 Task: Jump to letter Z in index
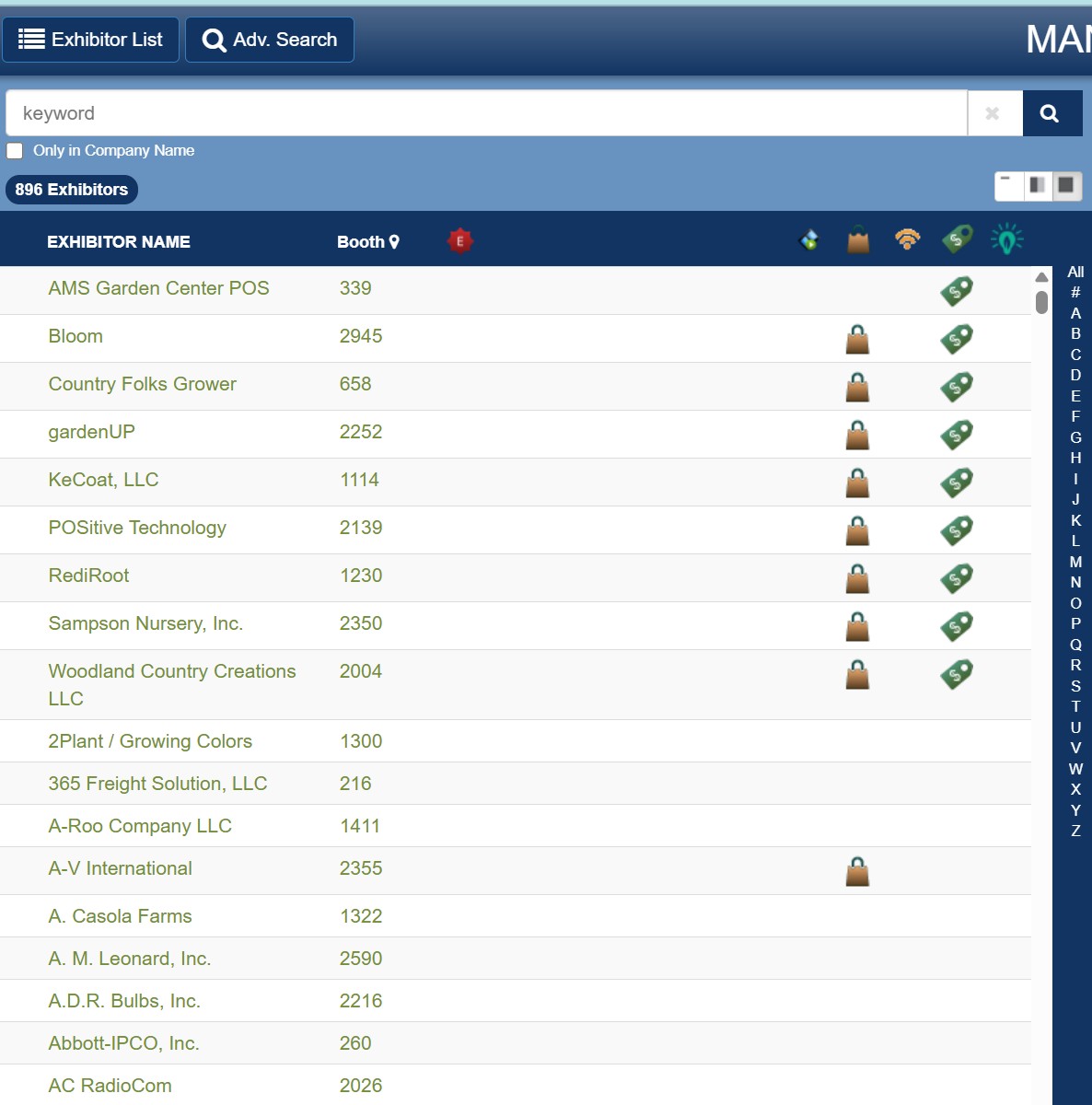pyautogui.click(x=1075, y=831)
